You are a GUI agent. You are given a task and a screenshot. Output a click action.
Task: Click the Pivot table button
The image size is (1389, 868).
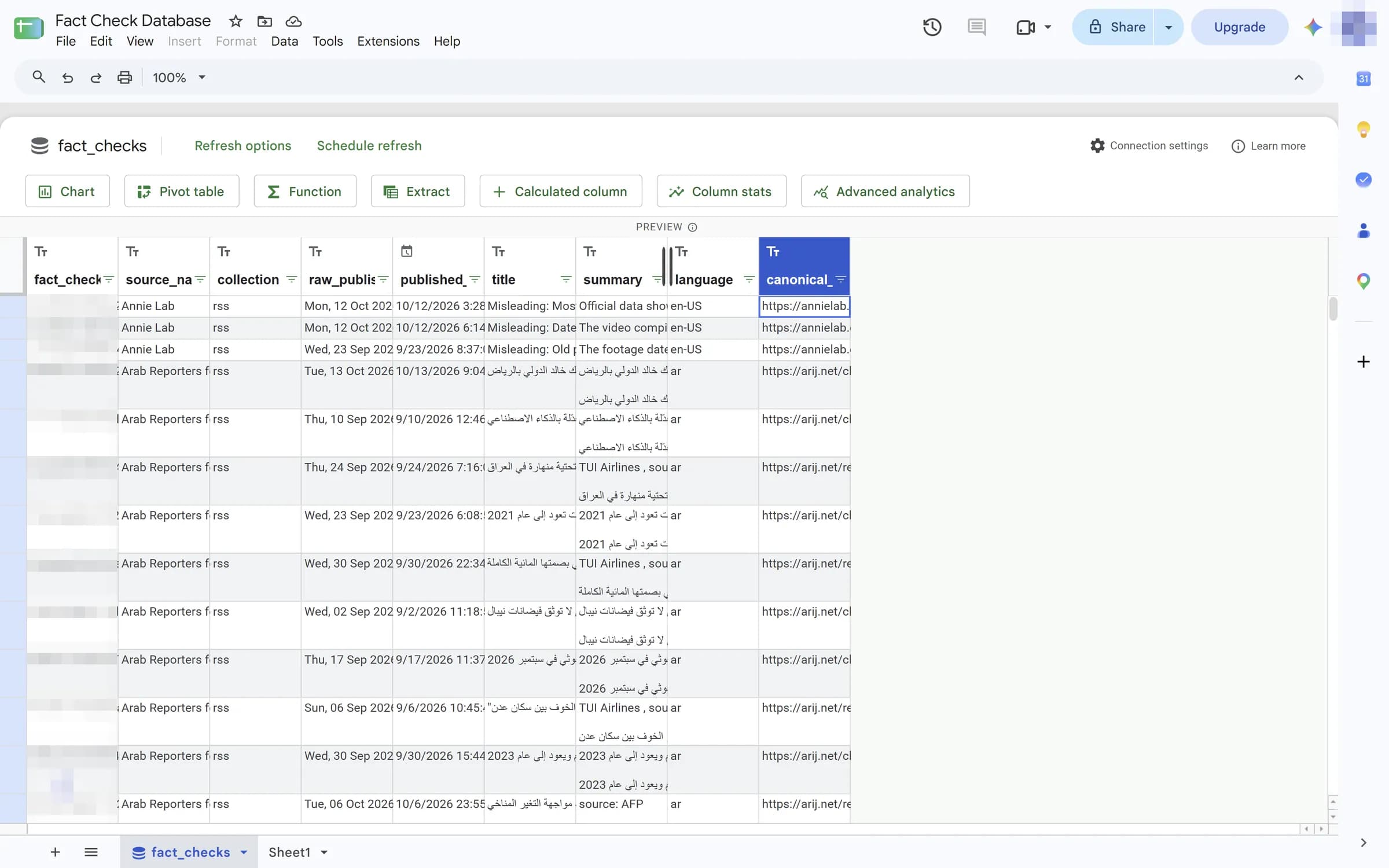point(182,192)
